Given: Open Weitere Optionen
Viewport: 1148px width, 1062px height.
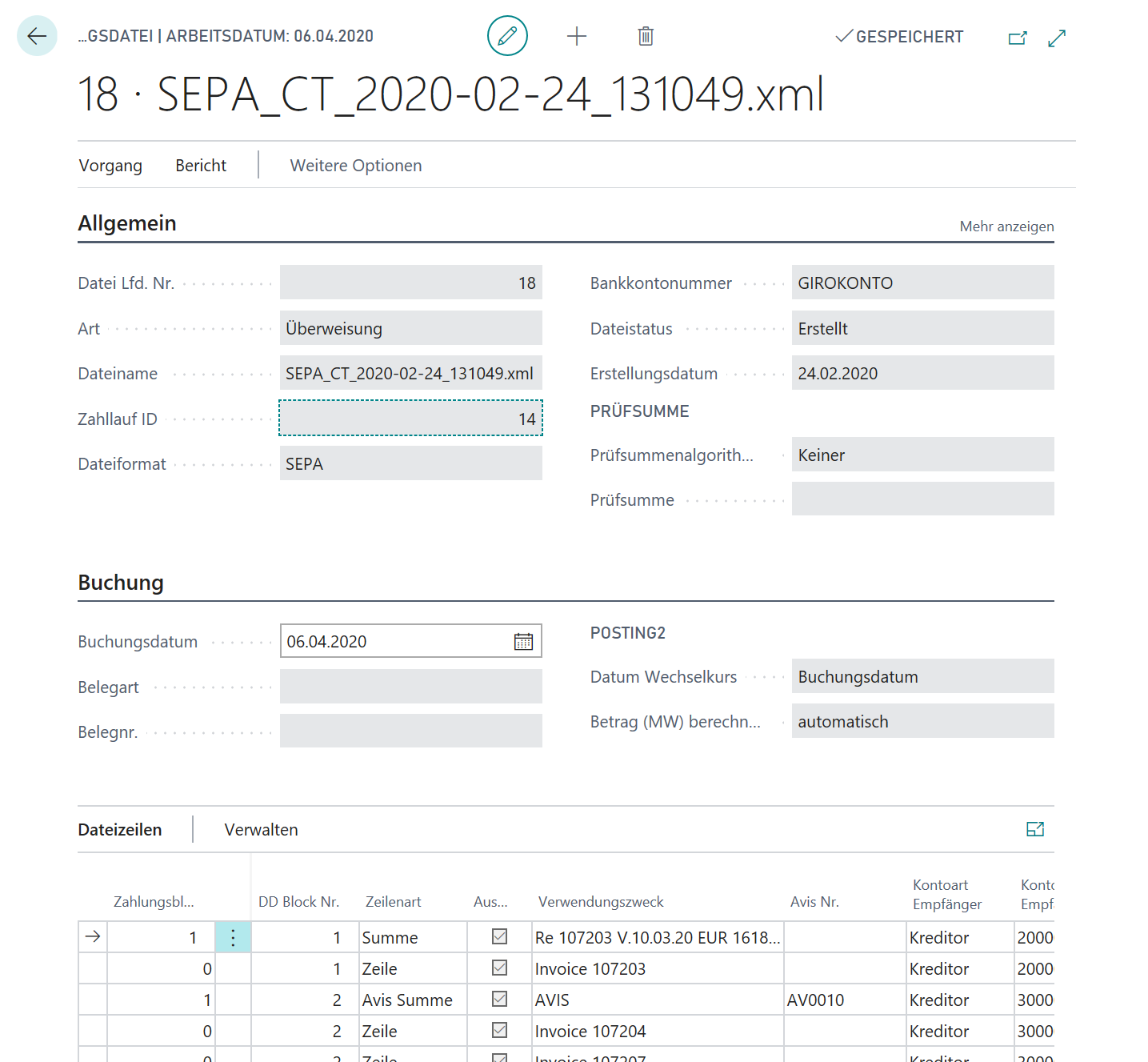Looking at the screenshot, I should pos(355,166).
